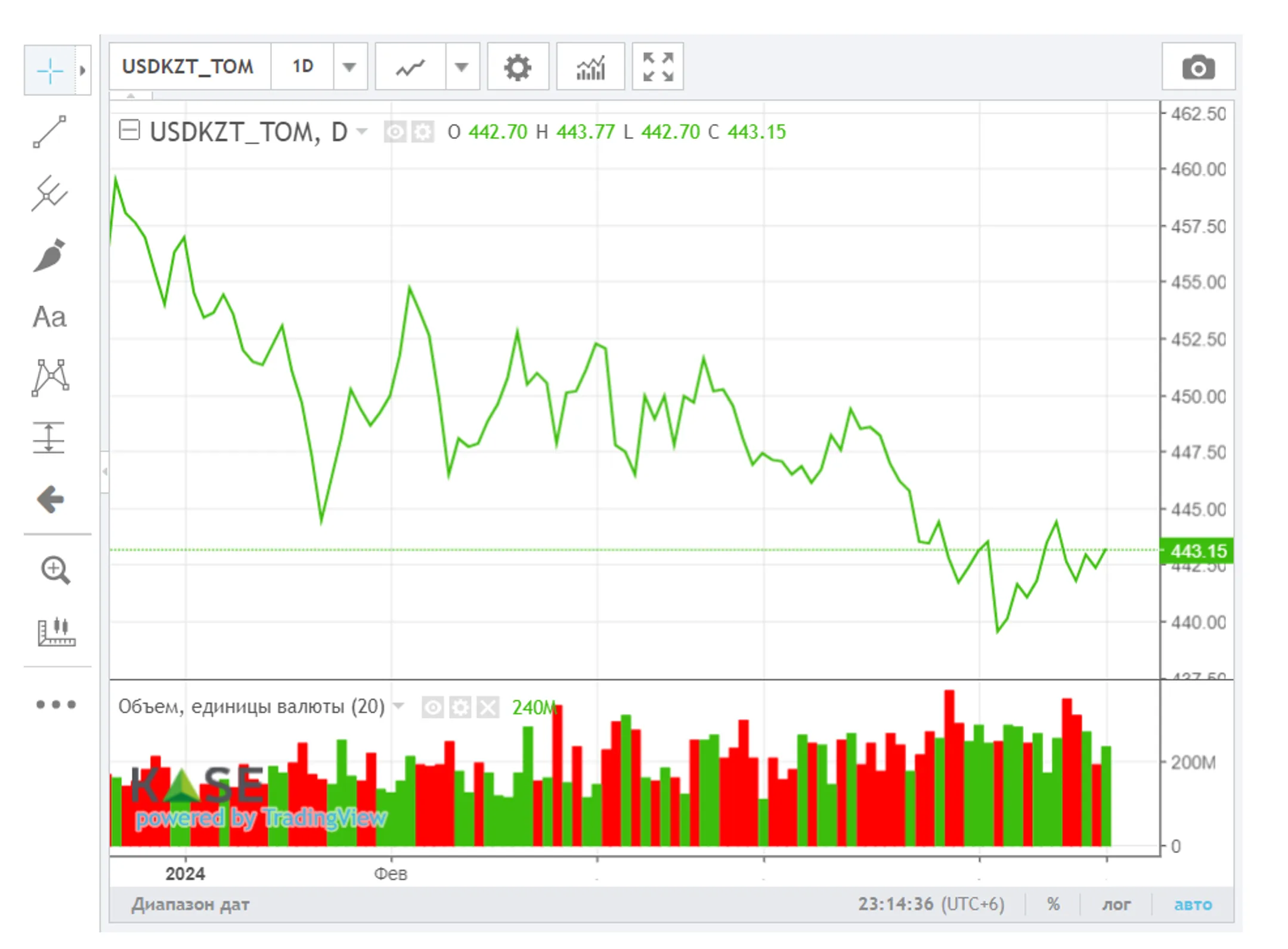This screenshot has width=1288, height=949.
Task: Open the 1D interval dropdown
Action: [x=349, y=67]
